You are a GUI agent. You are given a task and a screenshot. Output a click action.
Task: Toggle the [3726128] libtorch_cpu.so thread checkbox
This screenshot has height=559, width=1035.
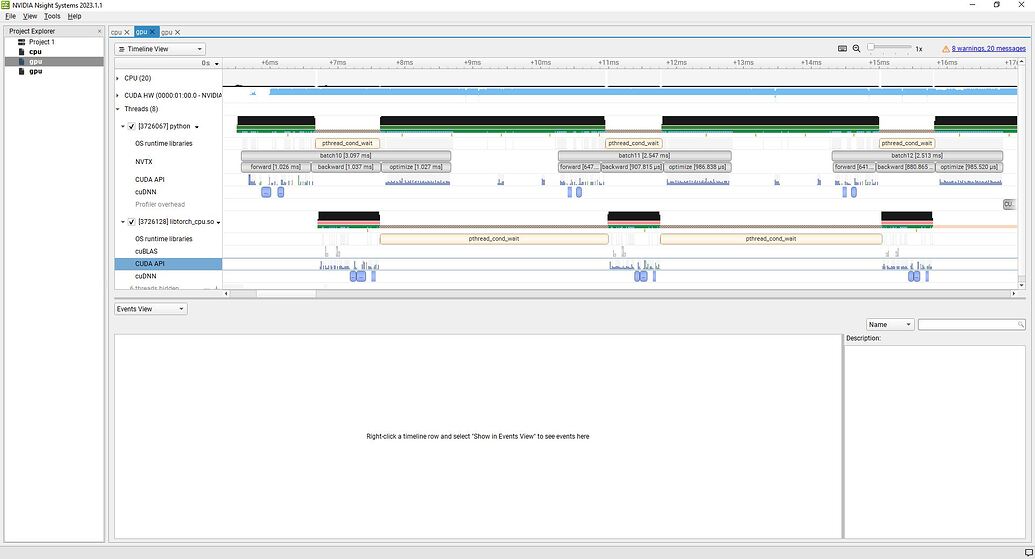(131, 222)
